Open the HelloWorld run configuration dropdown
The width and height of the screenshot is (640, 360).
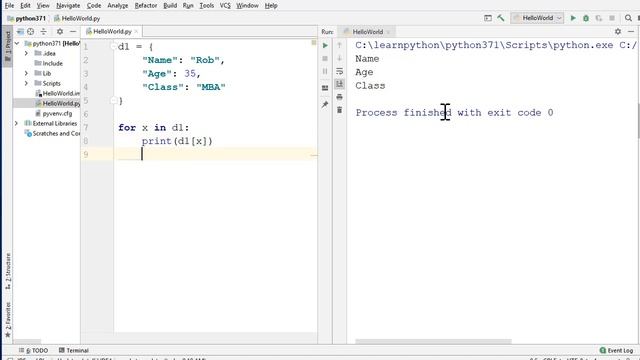(x=537, y=18)
